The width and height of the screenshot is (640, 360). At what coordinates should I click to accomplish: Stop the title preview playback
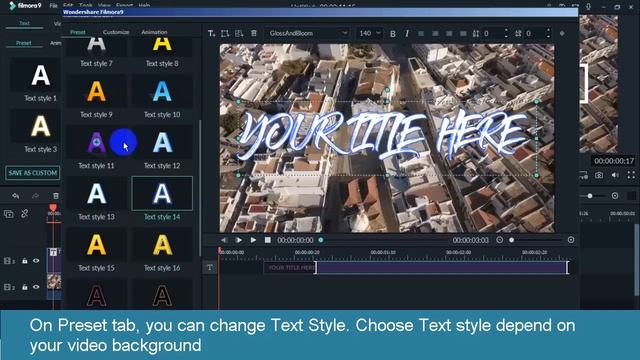(268, 240)
